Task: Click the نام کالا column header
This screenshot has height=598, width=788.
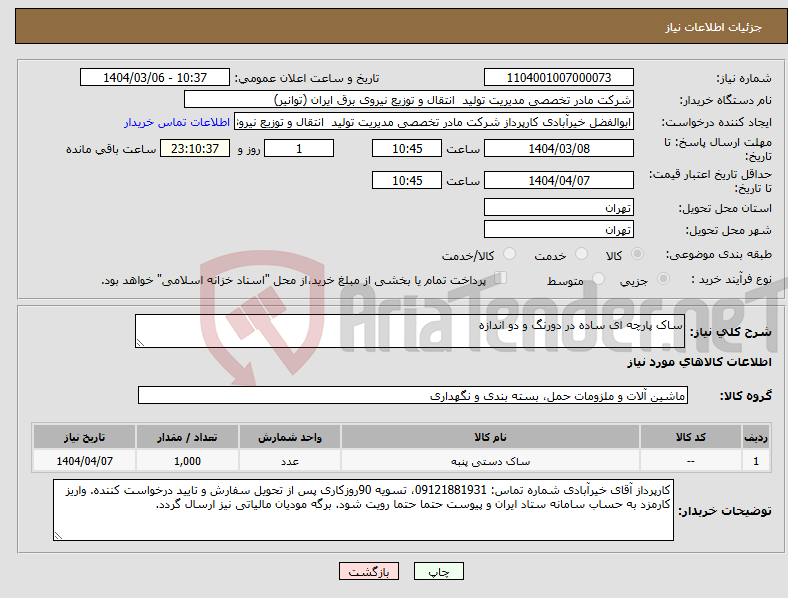Action: [490, 437]
